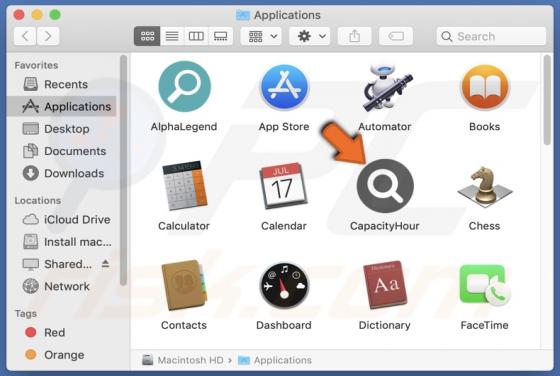
Task: Click the sidebar scrollbar
Action: click(x=123, y=170)
